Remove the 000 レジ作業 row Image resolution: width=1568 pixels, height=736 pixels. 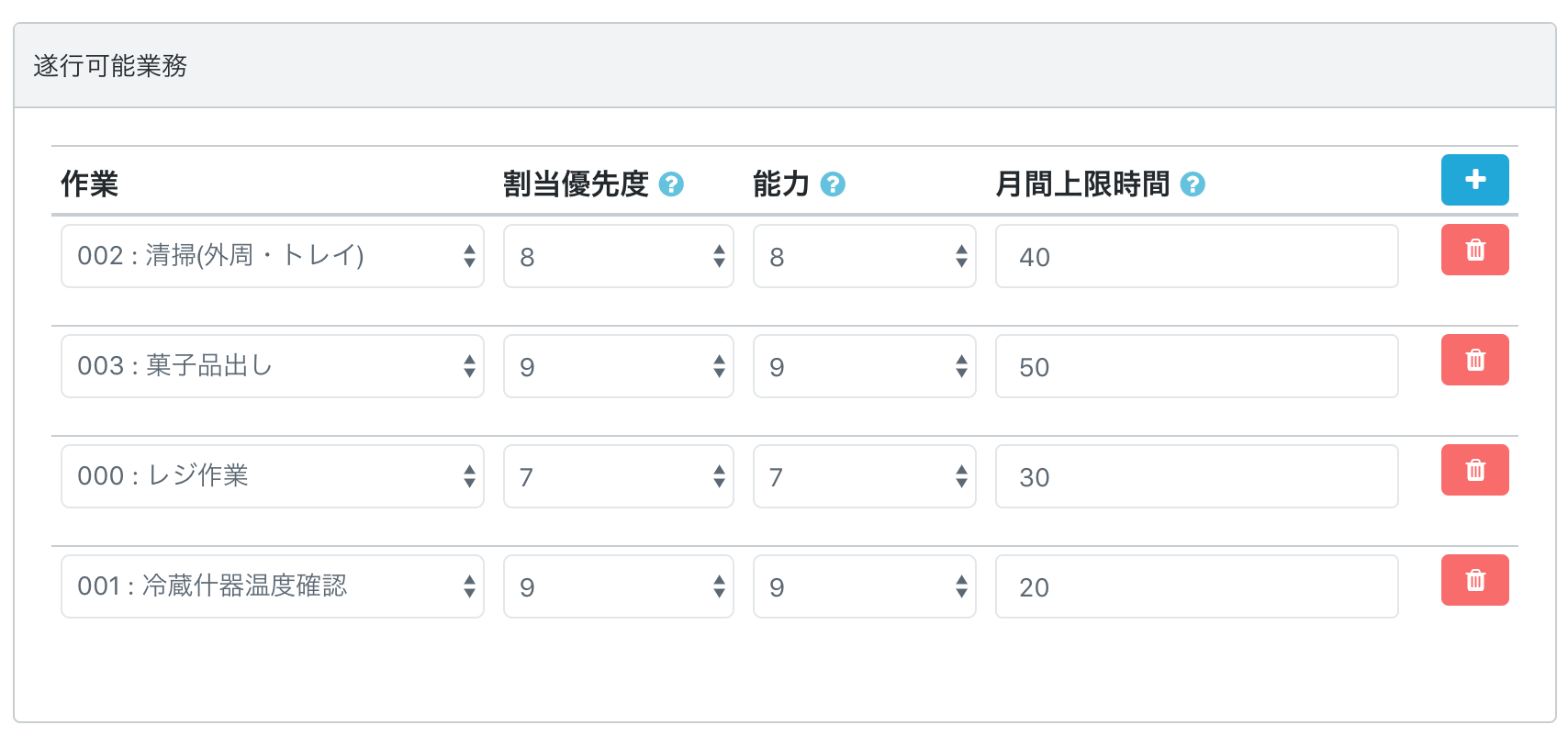[x=1474, y=470]
